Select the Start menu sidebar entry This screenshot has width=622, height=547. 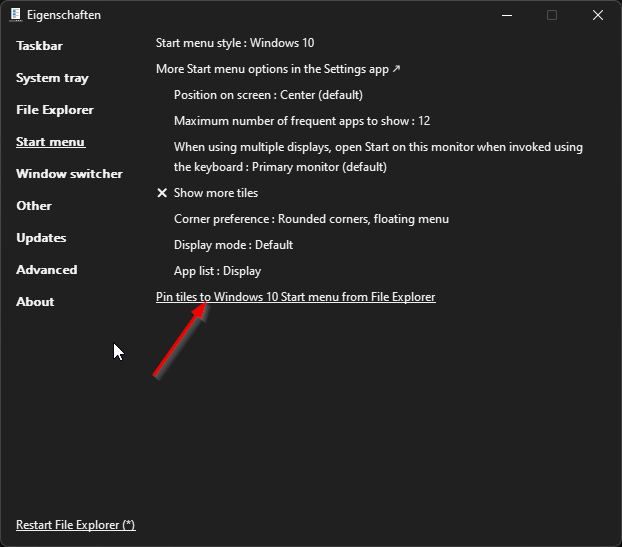point(50,142)
